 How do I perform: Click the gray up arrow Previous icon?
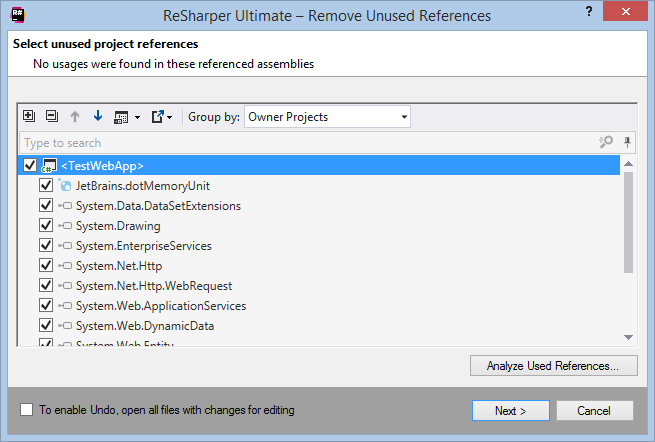pos(75,117)
